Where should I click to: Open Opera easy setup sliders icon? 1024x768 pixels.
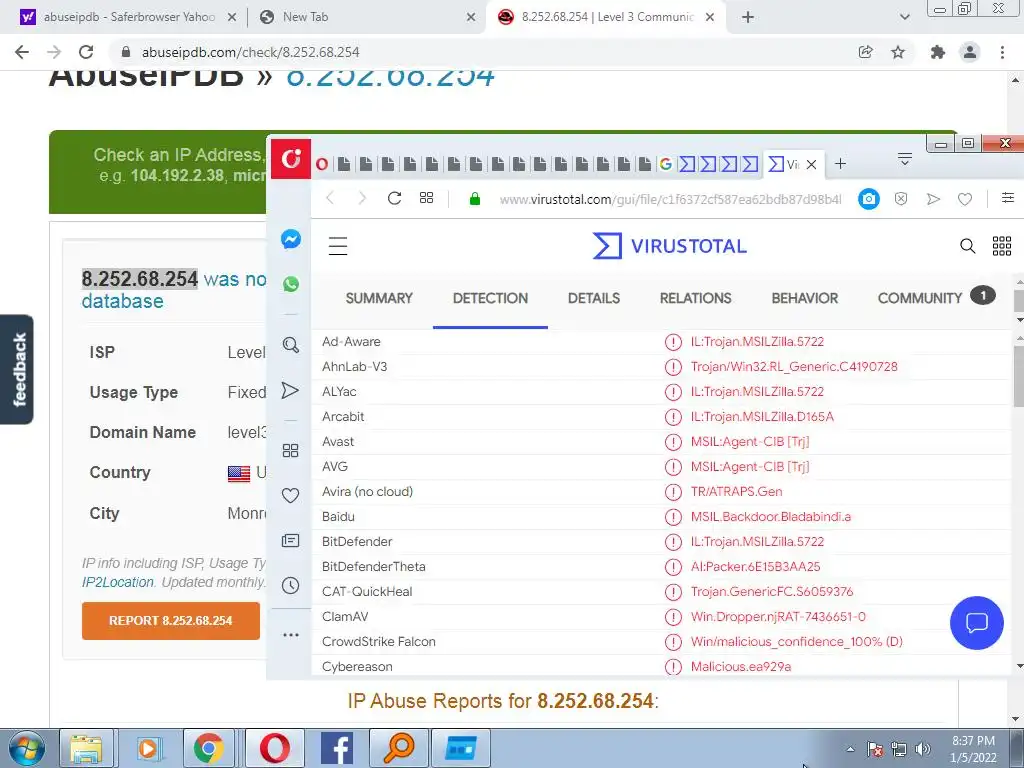[x=1008, y=198]
